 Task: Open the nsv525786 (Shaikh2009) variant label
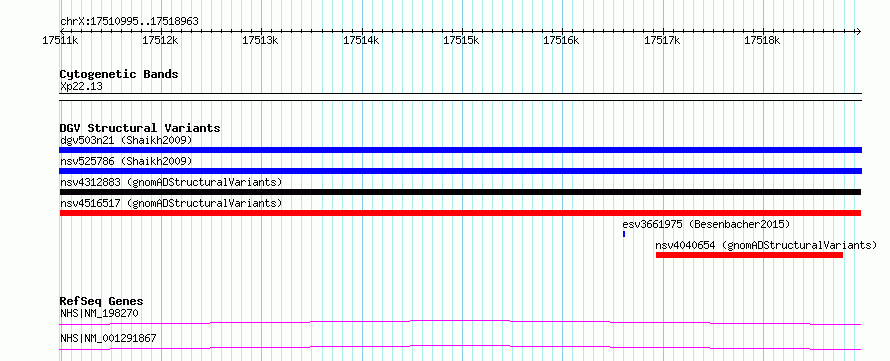tap(126, 161)
